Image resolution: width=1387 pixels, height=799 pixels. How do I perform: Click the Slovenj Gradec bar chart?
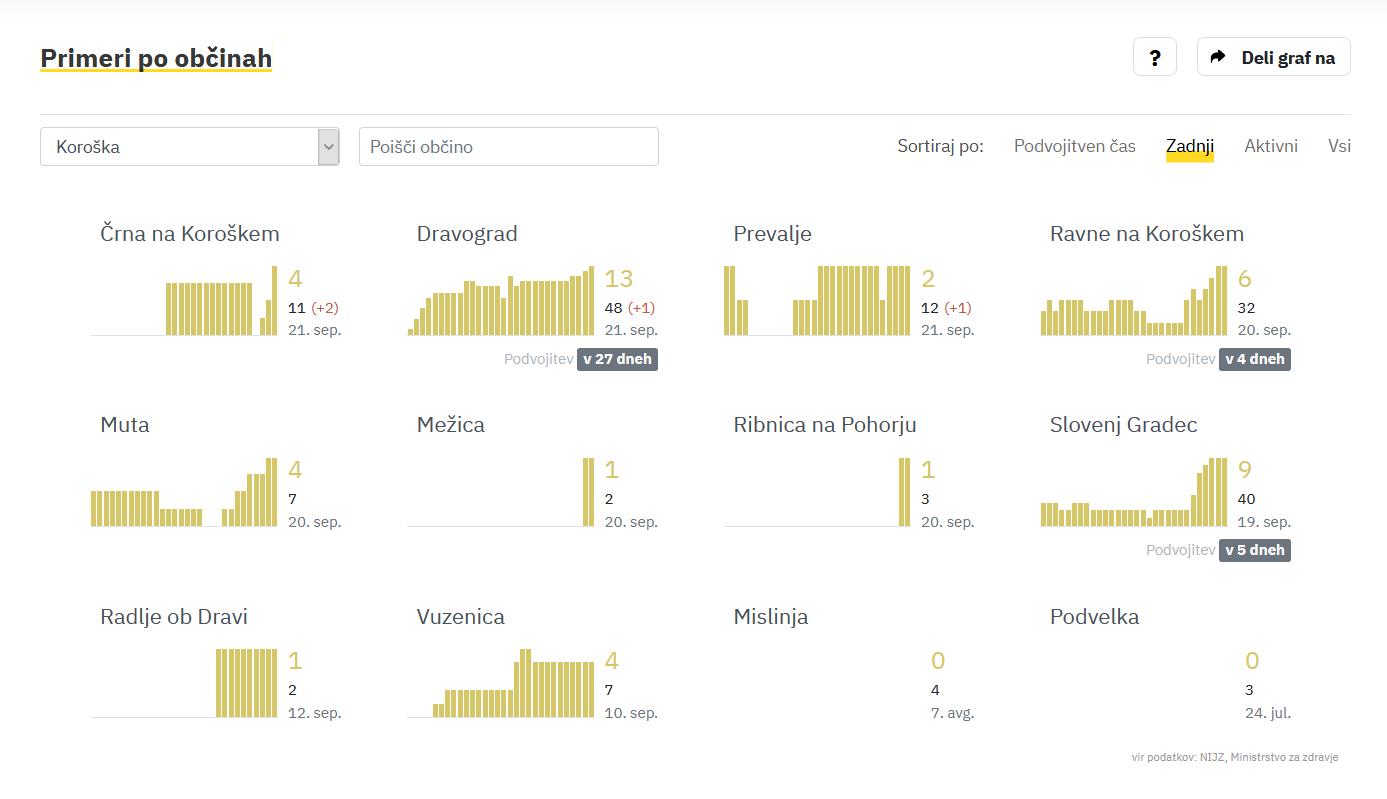click(x=1134, y=492)
